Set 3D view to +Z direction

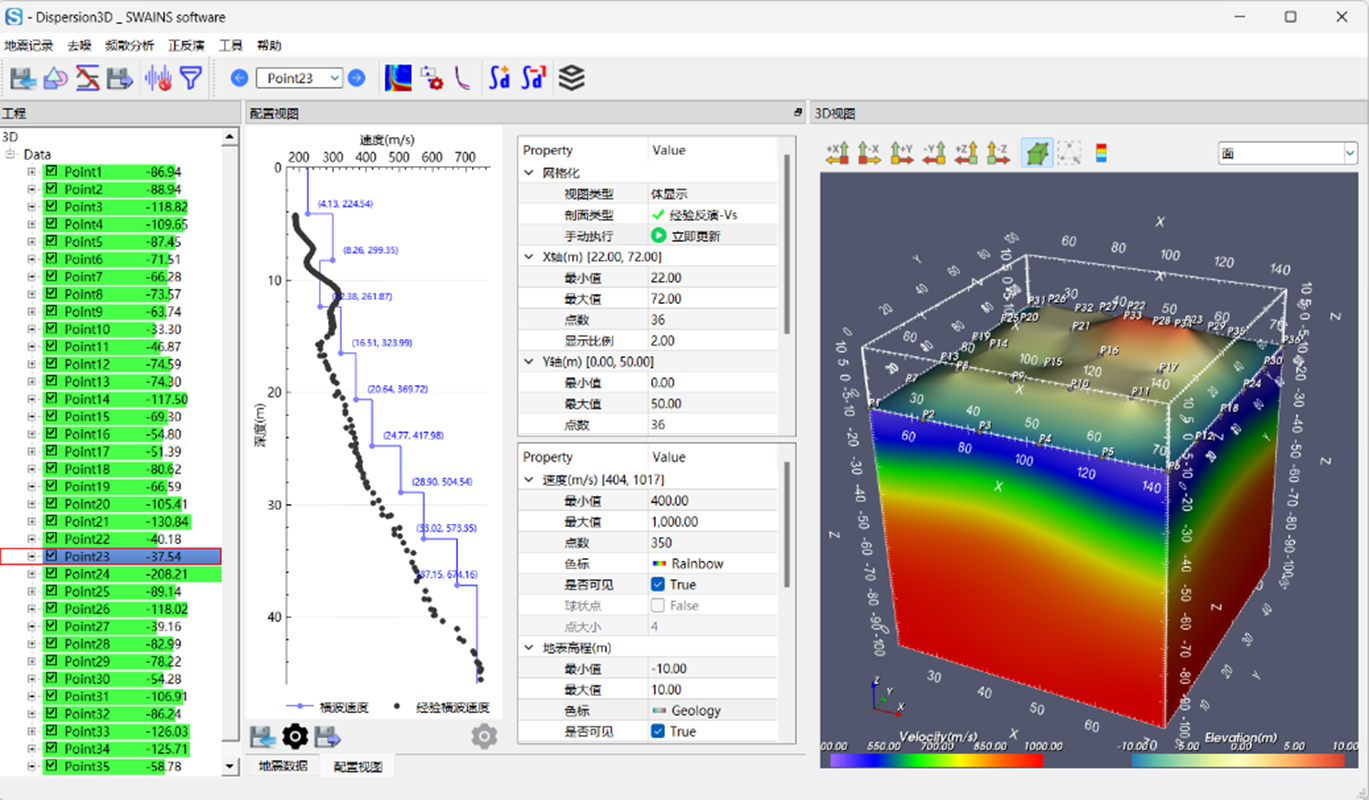[x=966, y=153]
